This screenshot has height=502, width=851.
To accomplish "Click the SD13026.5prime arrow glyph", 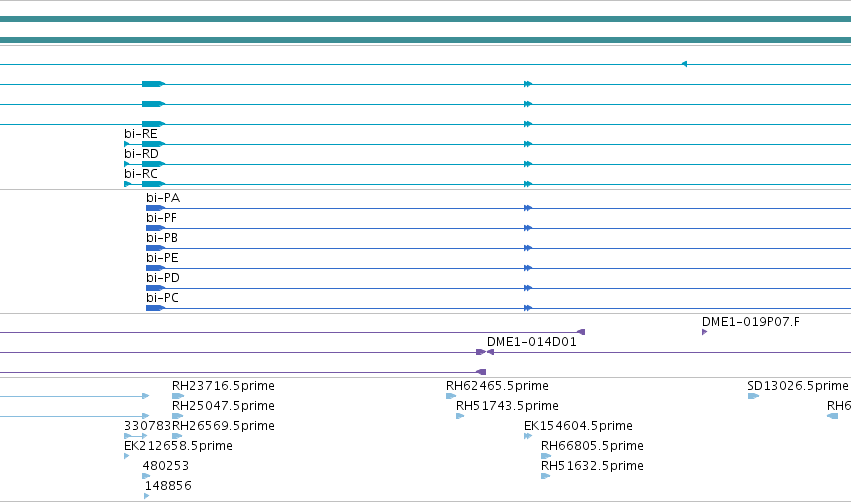I will point(753,396).
